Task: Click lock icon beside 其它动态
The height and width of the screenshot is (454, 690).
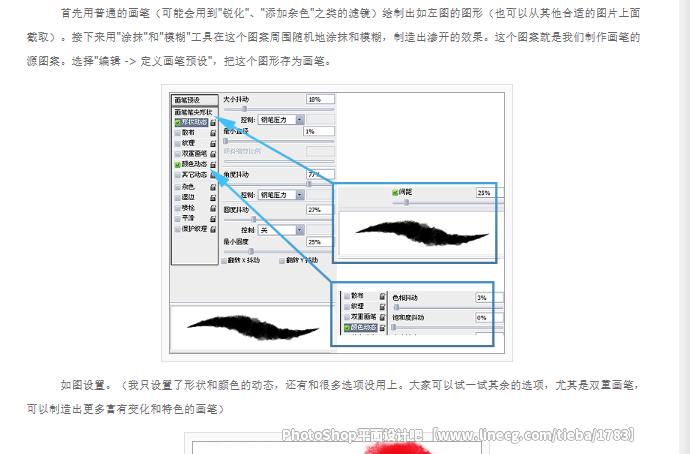Action: pos(213,175)
